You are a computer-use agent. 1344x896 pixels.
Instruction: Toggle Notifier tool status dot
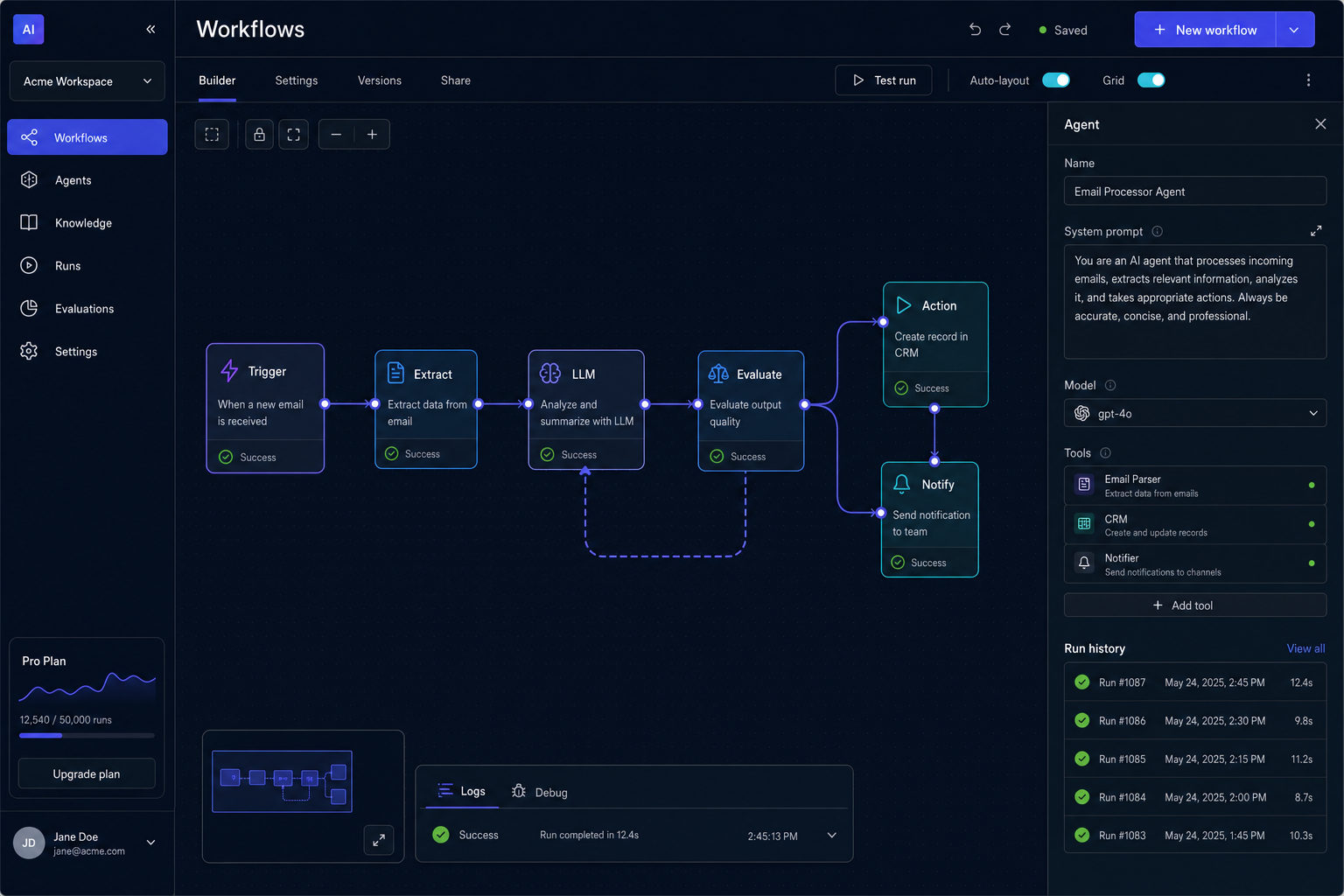coord(1311,563)
